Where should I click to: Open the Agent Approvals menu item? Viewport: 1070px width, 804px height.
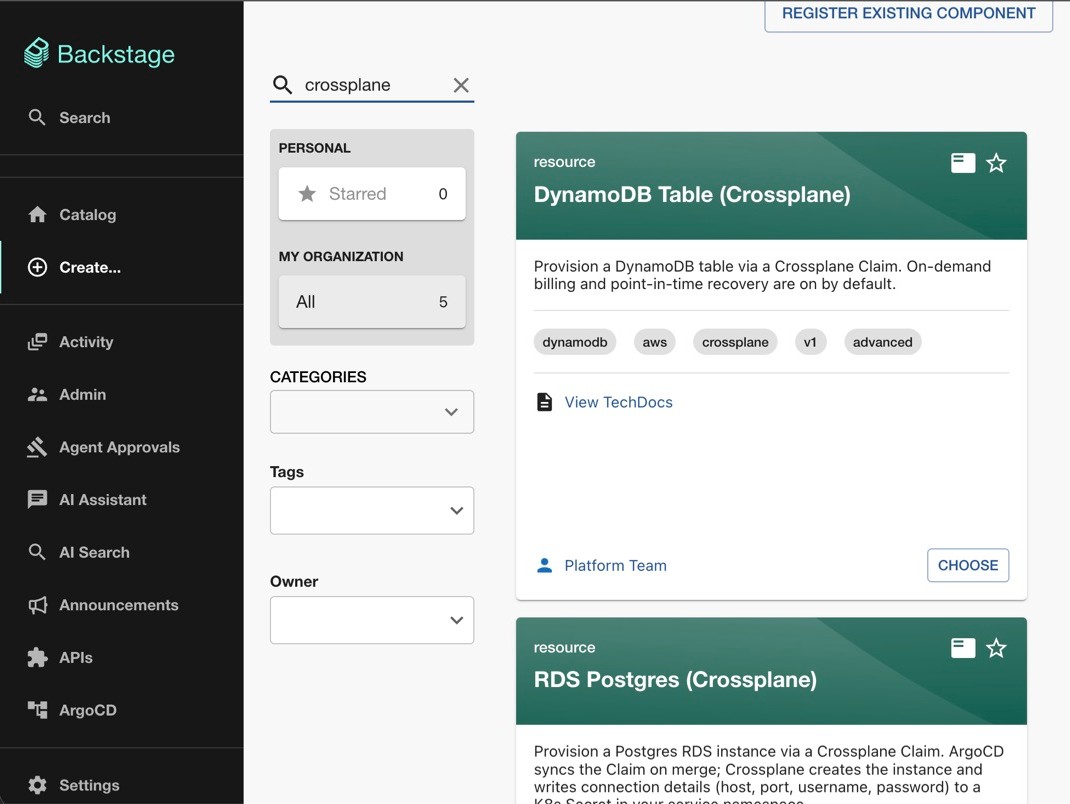pos(121,447)
